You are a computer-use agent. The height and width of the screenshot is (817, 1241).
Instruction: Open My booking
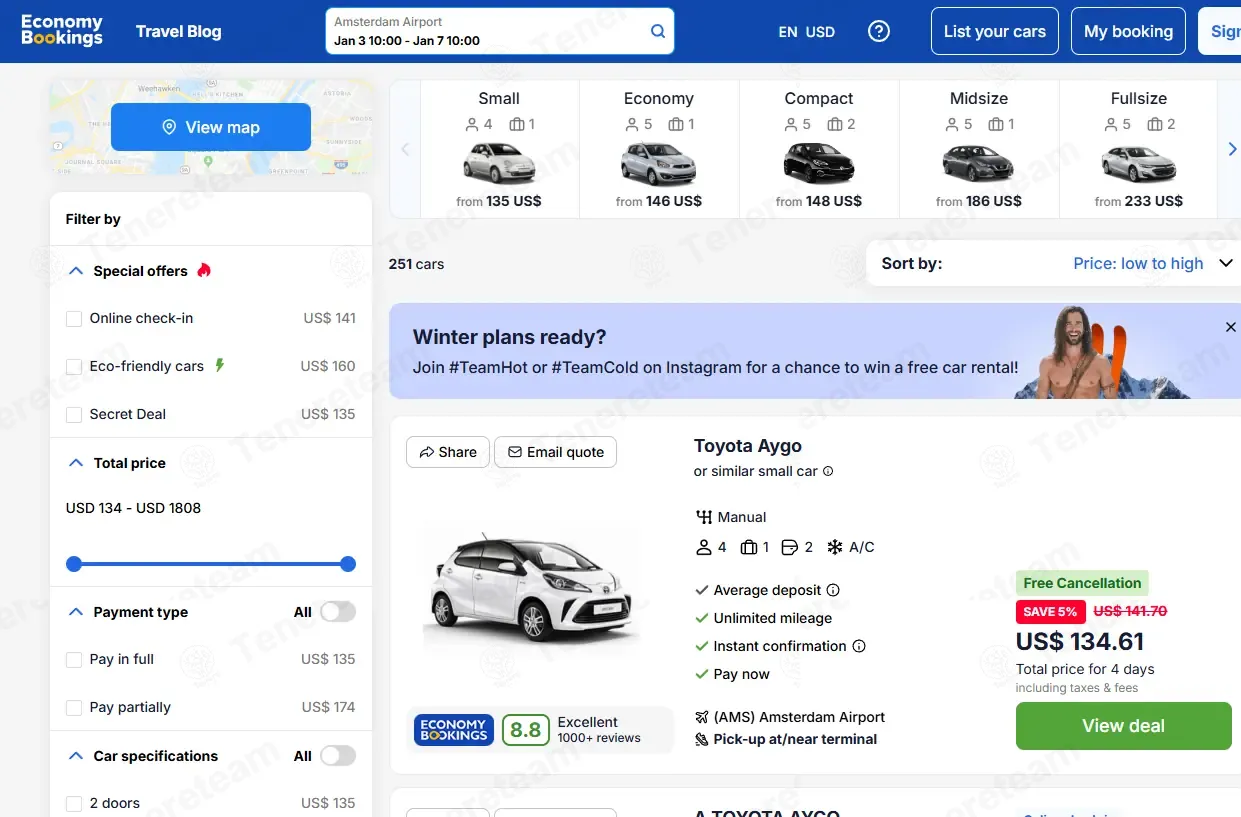coord(1128,31)
